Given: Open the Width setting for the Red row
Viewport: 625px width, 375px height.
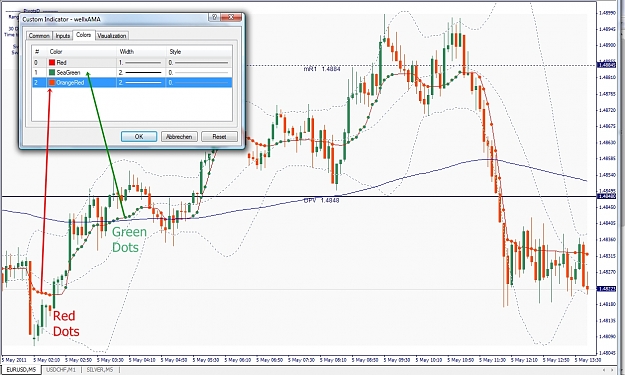Looking at the screenshot, I should [x=141, y=63].
